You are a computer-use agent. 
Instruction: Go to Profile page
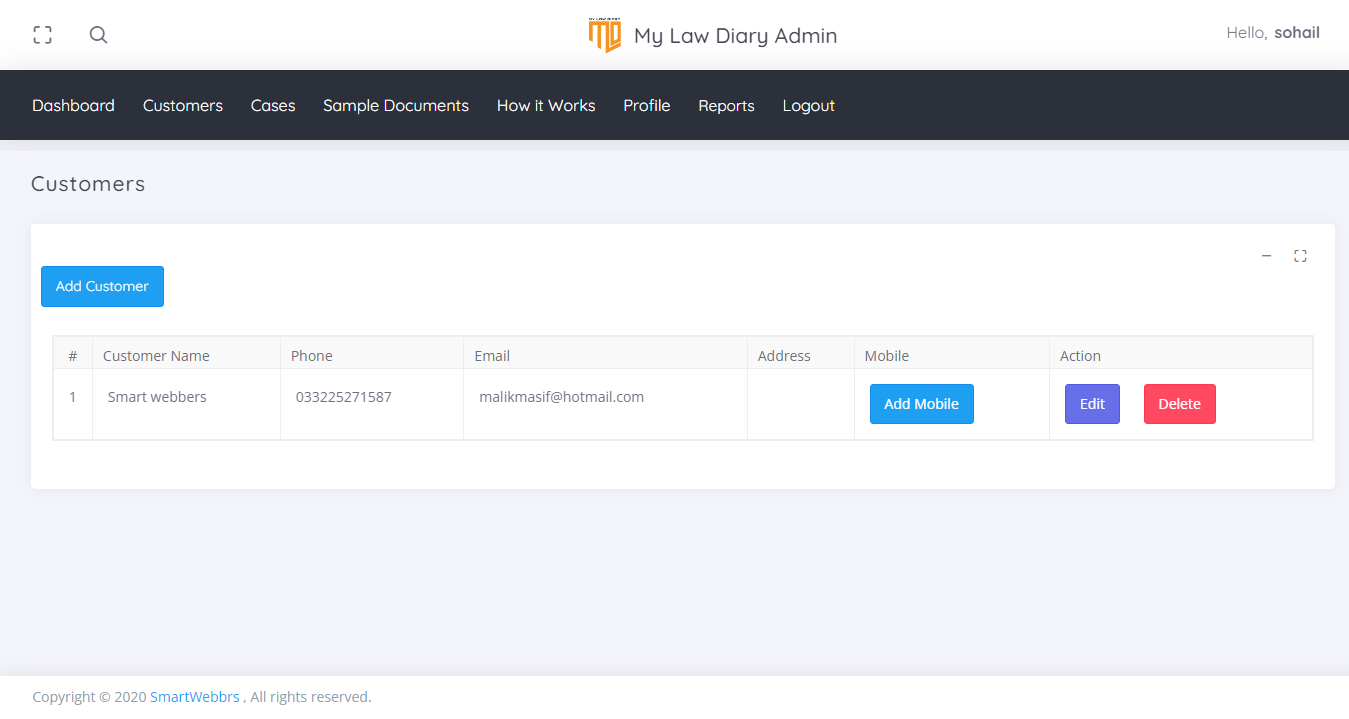646,105
